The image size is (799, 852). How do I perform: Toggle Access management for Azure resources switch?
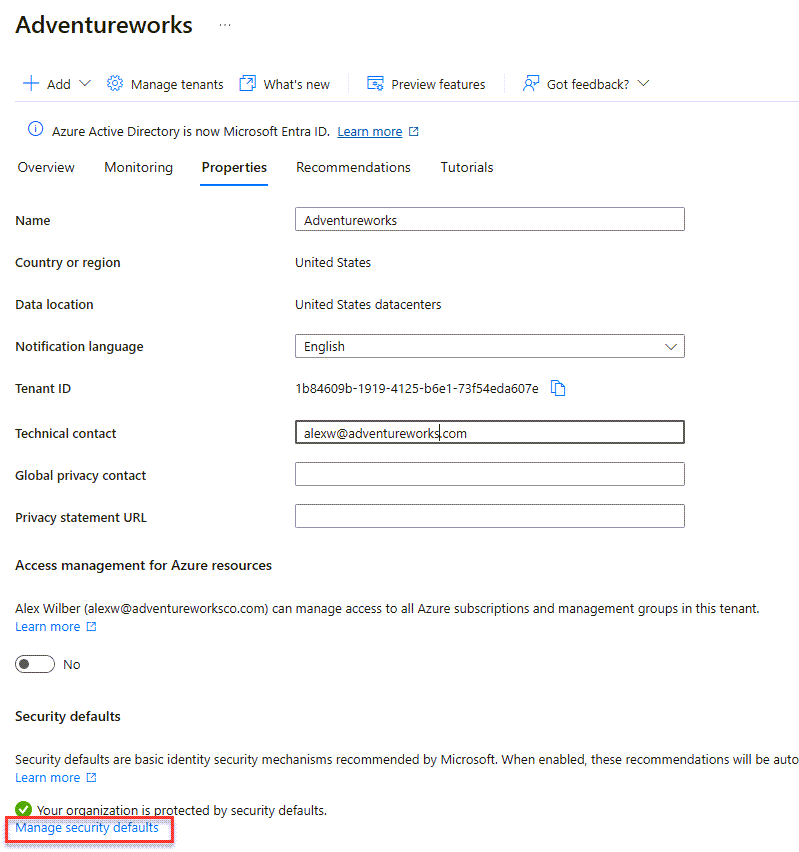[35, 664]
